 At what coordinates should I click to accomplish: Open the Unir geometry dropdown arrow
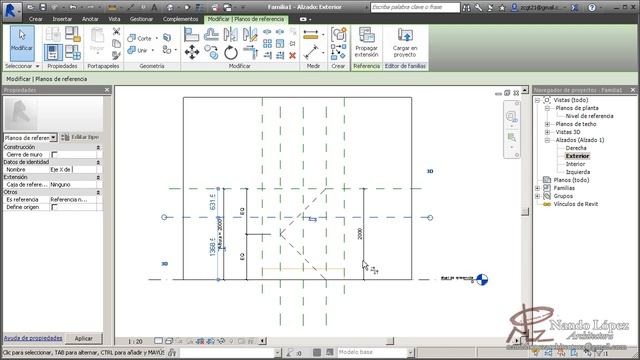[x=153, y=51]
